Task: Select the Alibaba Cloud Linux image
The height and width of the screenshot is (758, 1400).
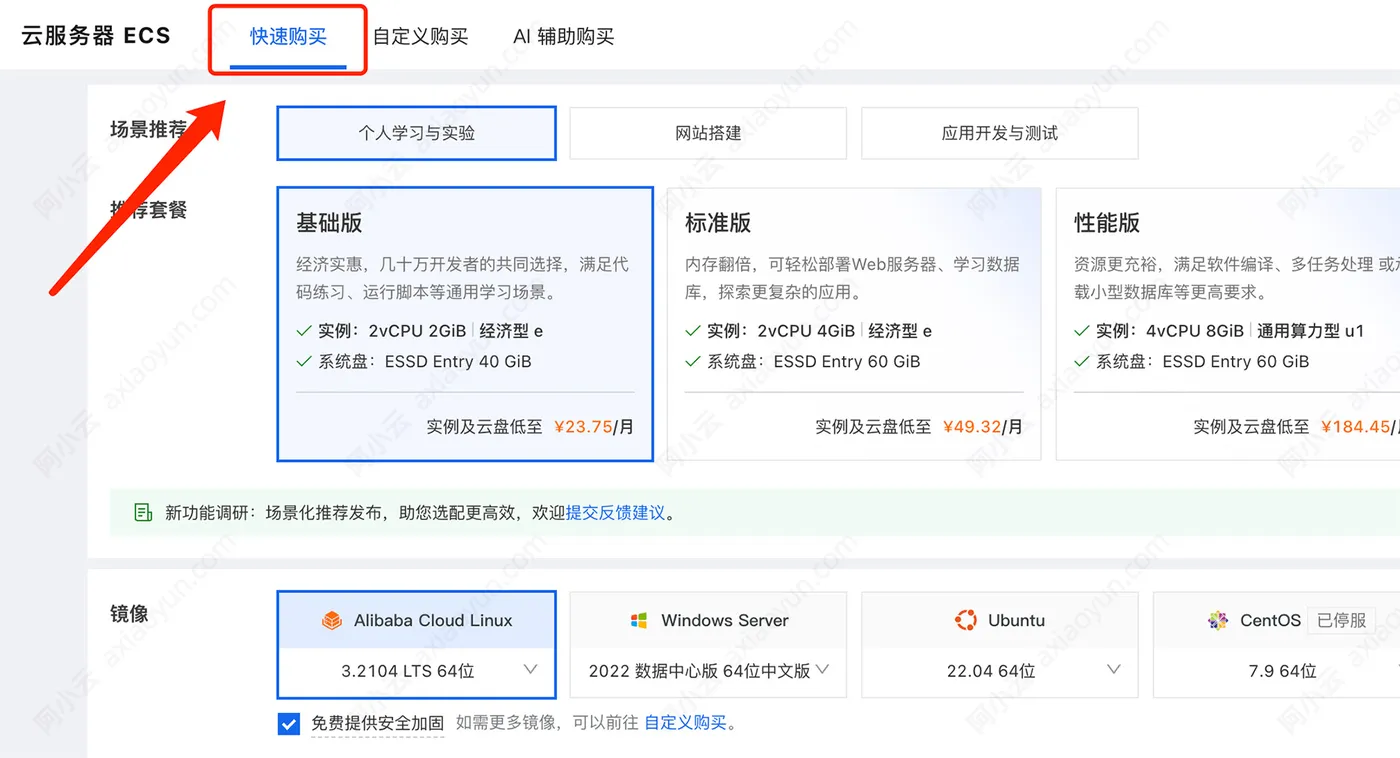Action: pos(416,621)
